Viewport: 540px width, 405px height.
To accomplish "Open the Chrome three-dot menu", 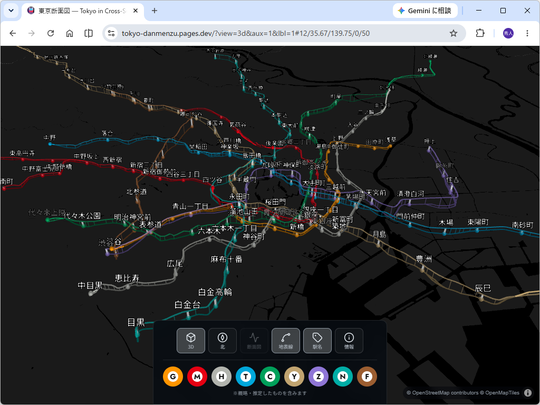I will [527, 33].
